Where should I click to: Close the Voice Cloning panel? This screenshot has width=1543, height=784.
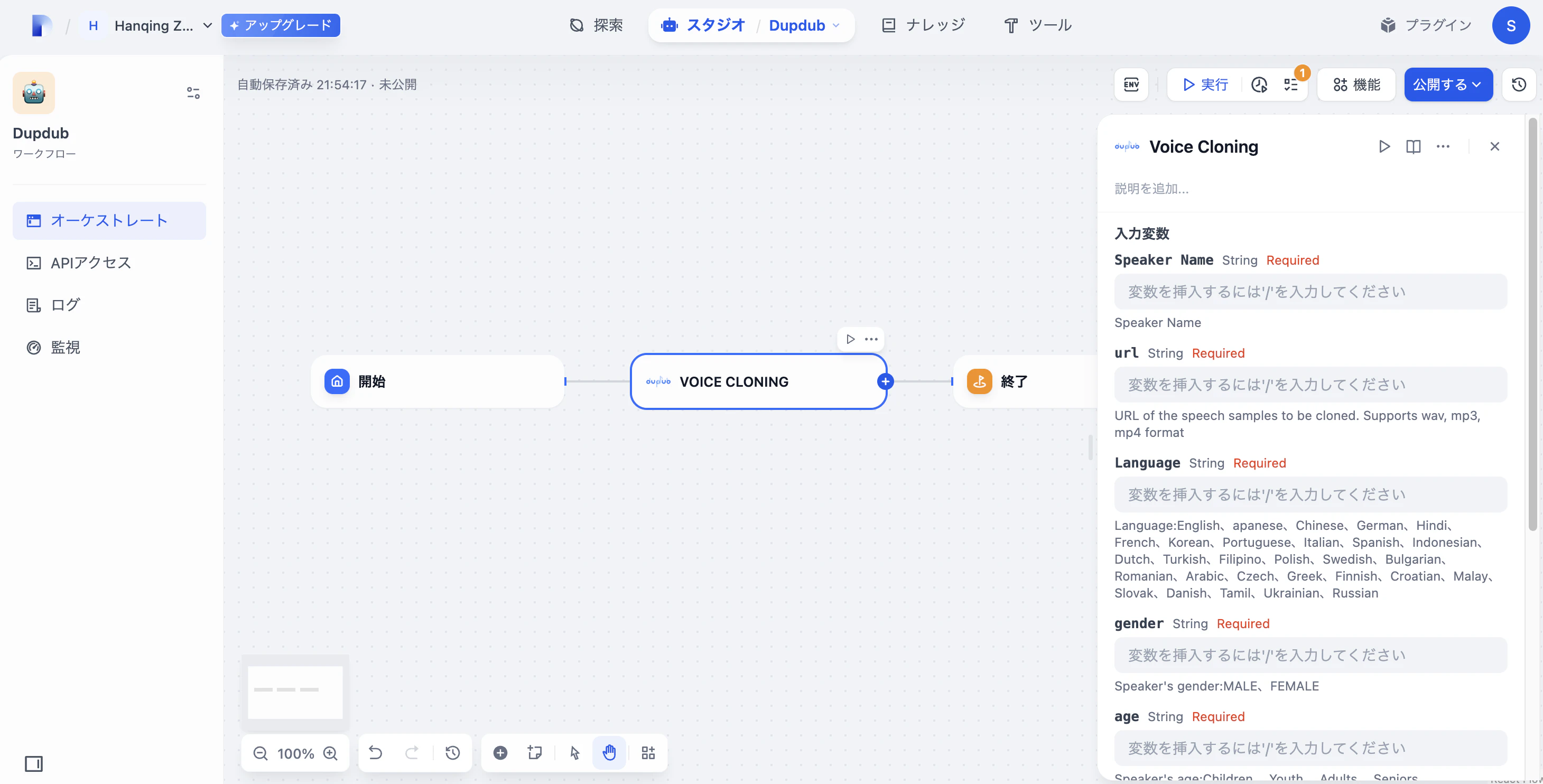click(x=1494, y=147)
